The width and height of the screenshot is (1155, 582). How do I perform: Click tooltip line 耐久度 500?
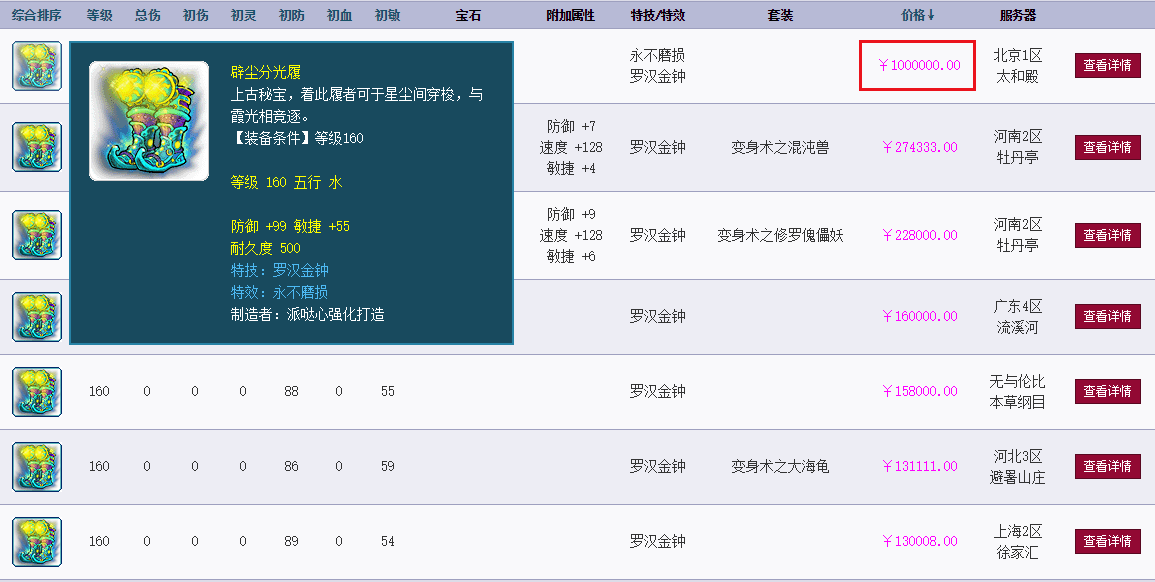click(x=265, y=248)
